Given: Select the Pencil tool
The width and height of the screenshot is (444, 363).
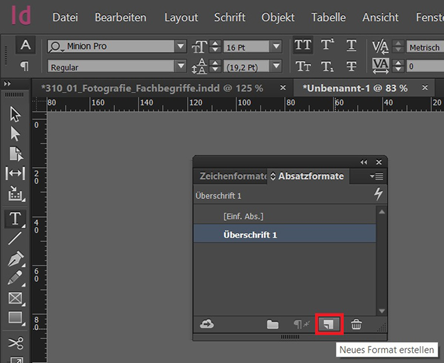Looking at the screenshot, I should tap(15, 278).
